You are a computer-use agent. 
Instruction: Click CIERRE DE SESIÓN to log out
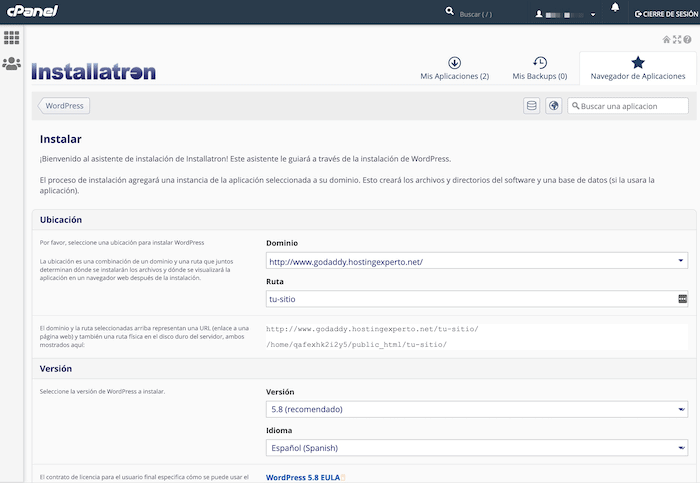click(666, 14)
